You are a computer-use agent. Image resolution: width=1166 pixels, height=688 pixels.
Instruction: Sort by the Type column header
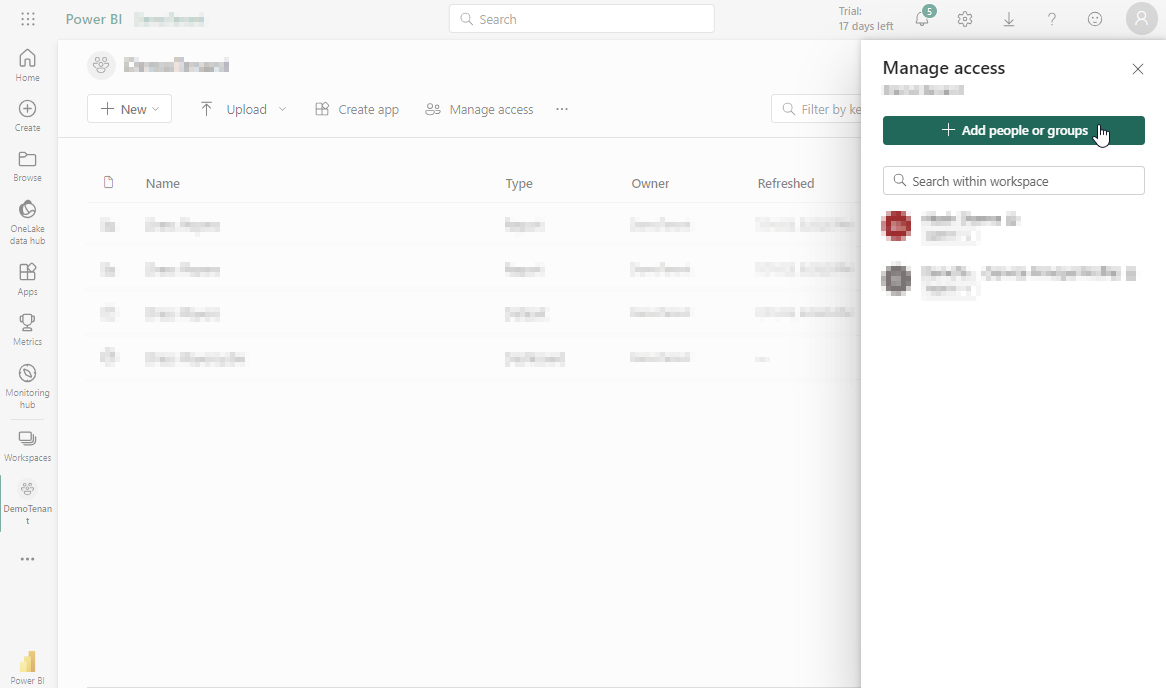coord(519,183)
